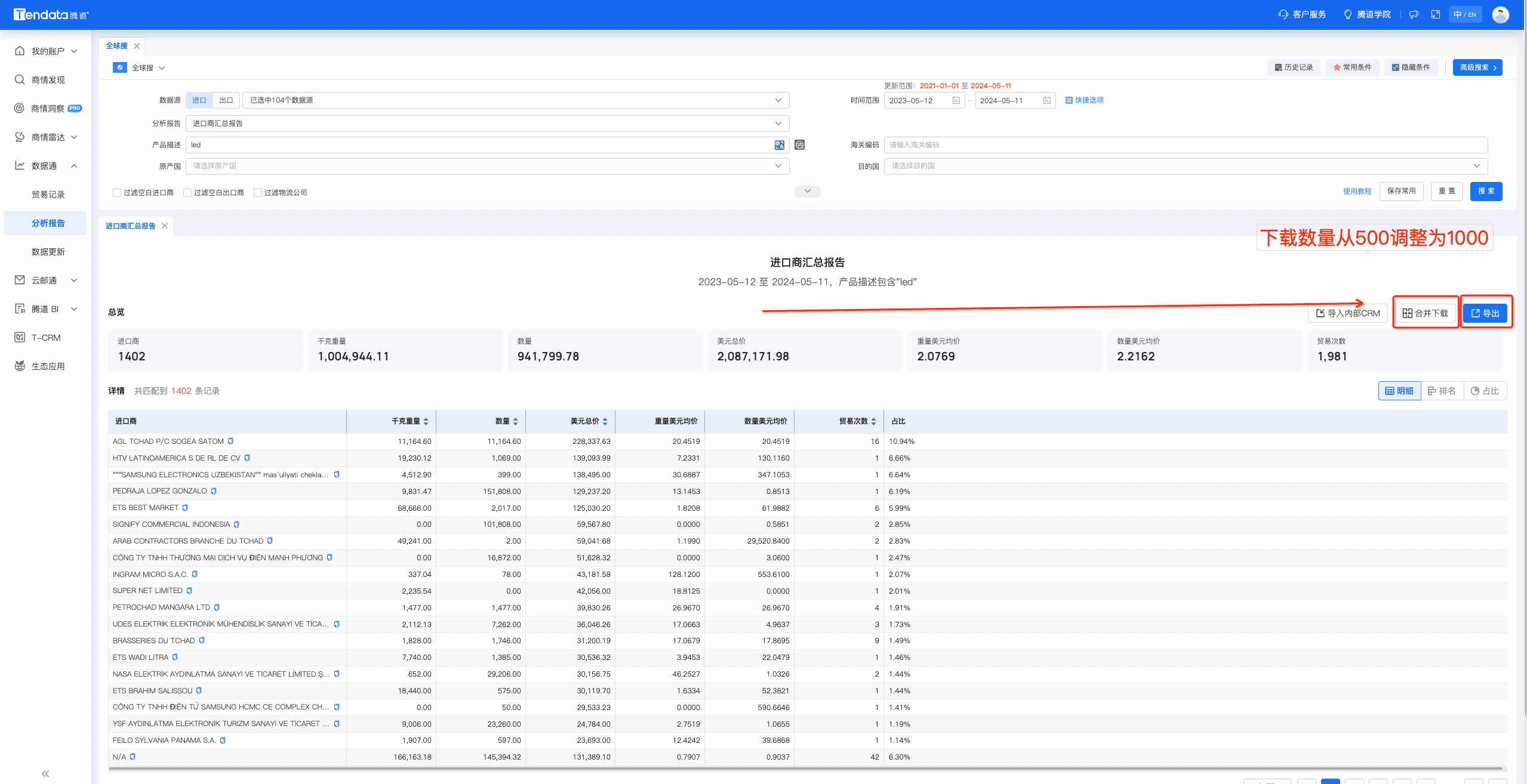Click the fullscreen expand icon in top bar

[1435, 14]
